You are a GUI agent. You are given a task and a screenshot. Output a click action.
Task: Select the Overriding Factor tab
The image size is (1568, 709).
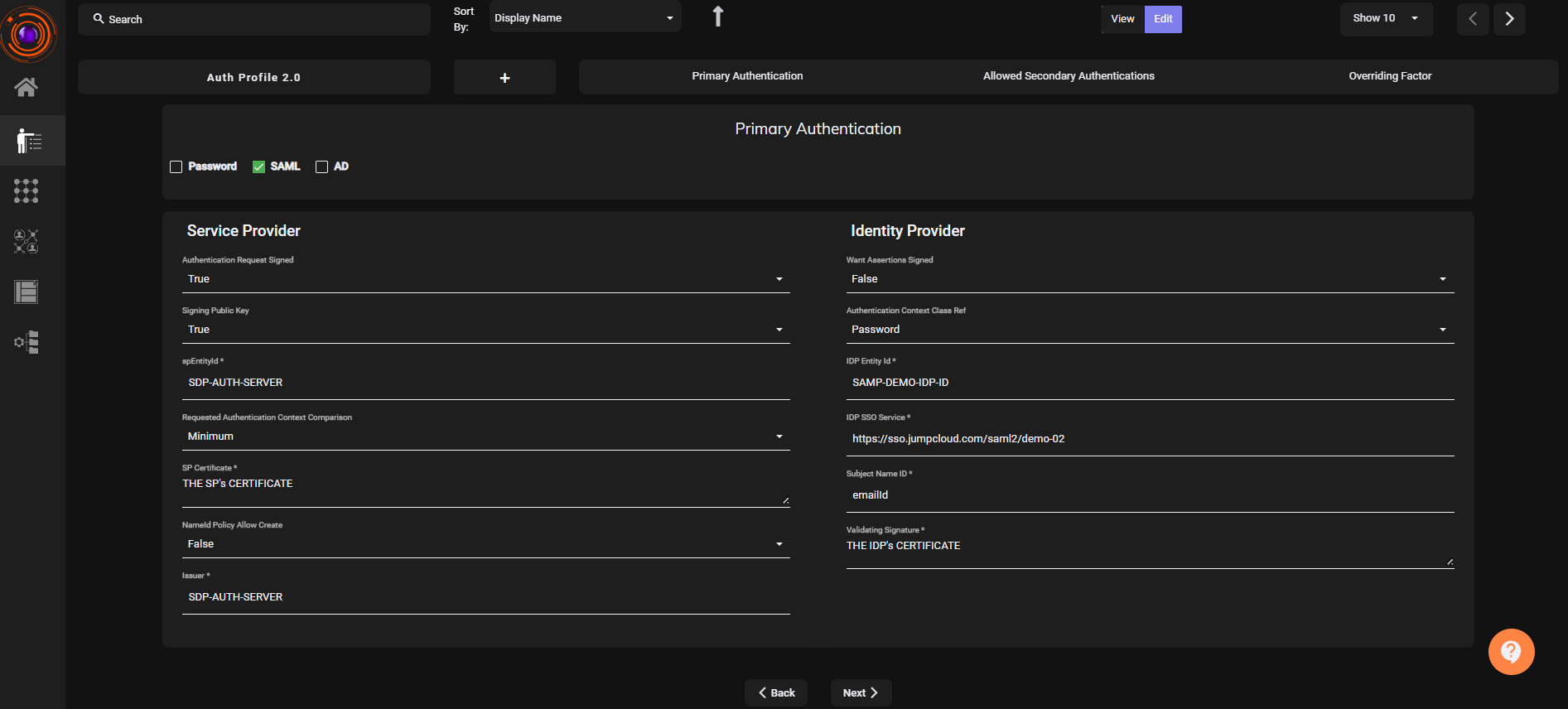click(x=1390, y=76)
